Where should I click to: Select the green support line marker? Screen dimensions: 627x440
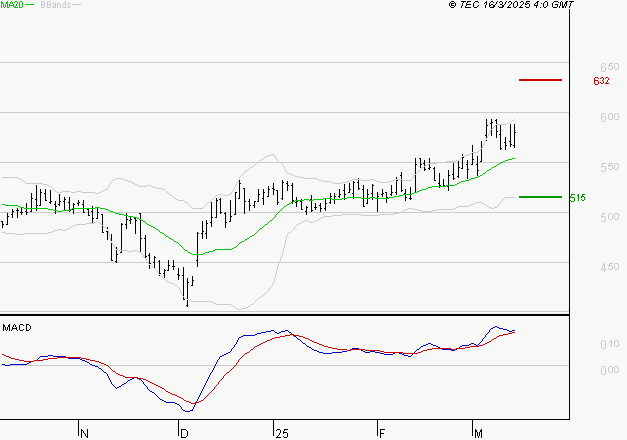click(541, 197)
